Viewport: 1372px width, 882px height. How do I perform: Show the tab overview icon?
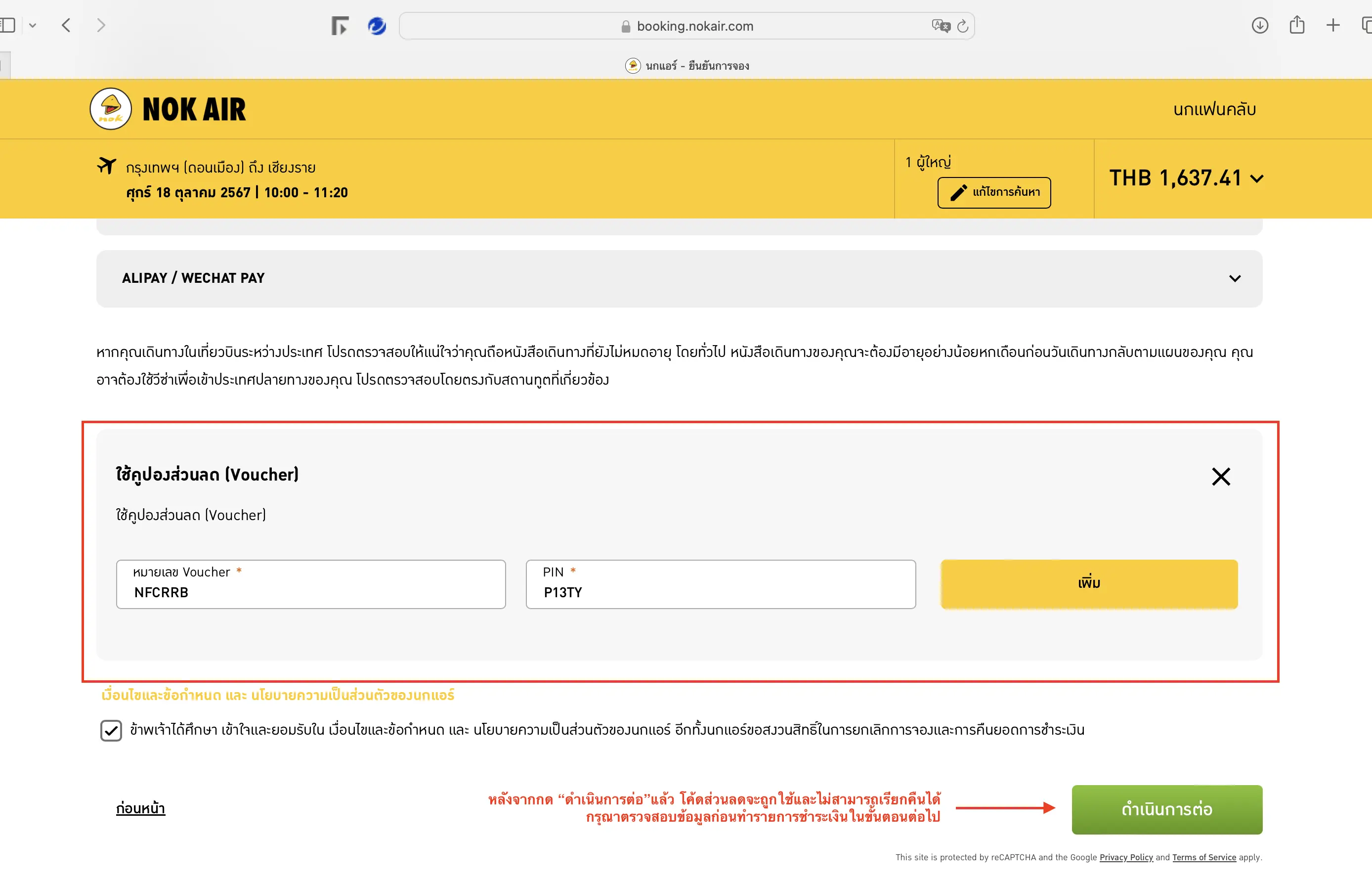pyautogui.click(x=1367, y=25)
